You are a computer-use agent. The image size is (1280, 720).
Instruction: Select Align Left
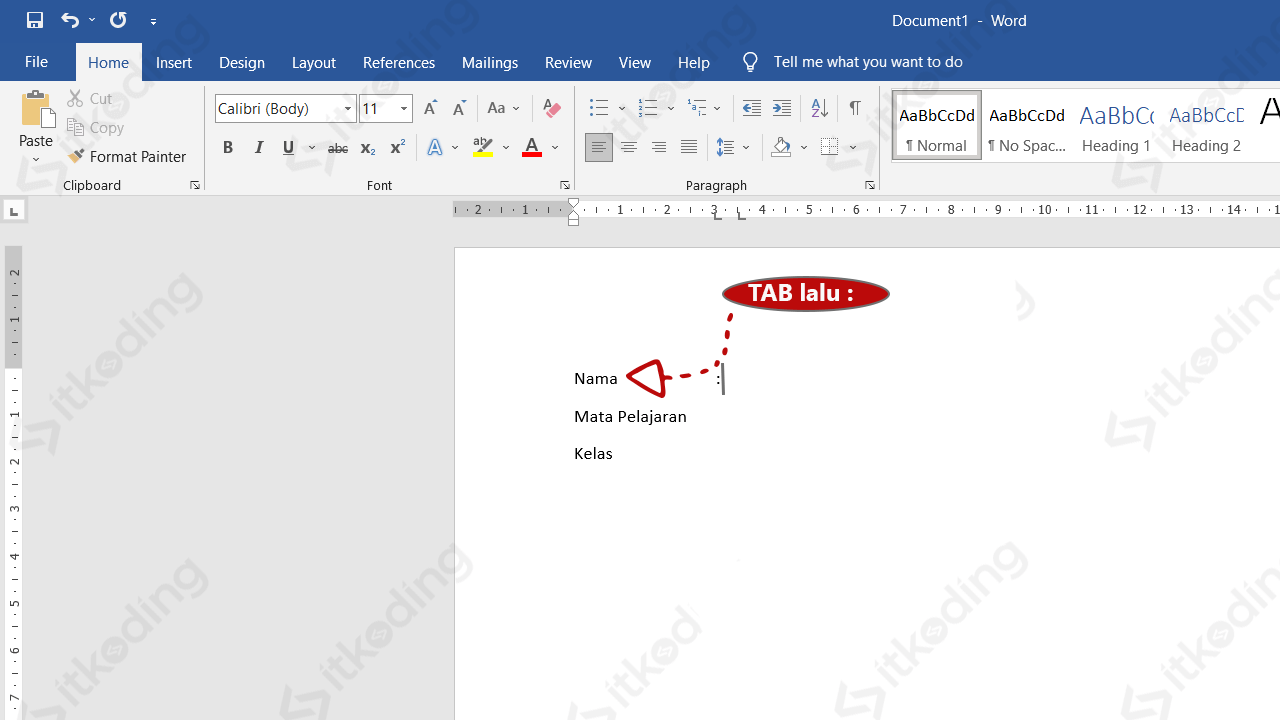pos(599,148)
